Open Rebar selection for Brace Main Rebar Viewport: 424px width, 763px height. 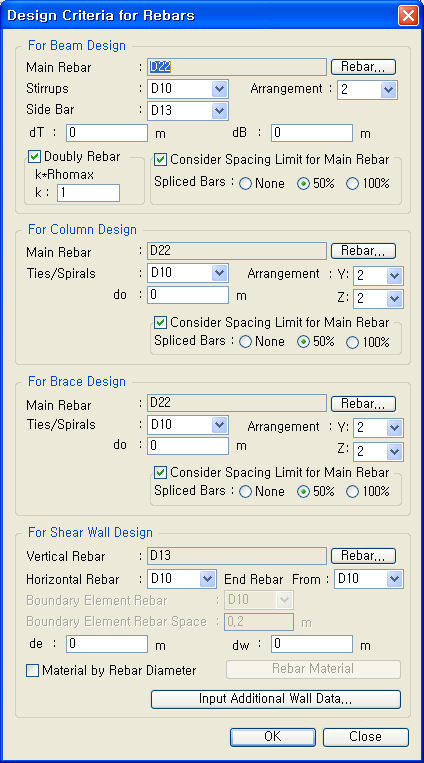tap(363, 403)
